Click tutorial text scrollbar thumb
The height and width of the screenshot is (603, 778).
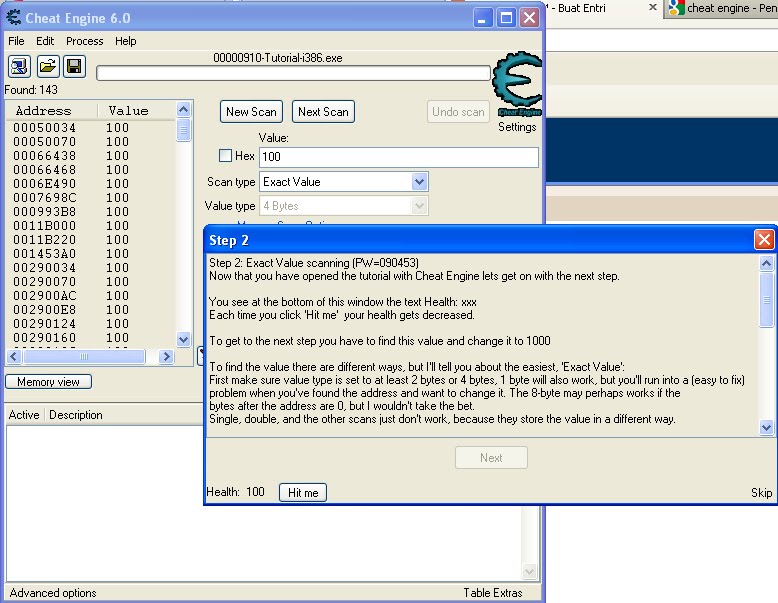(x=766, y=300)
